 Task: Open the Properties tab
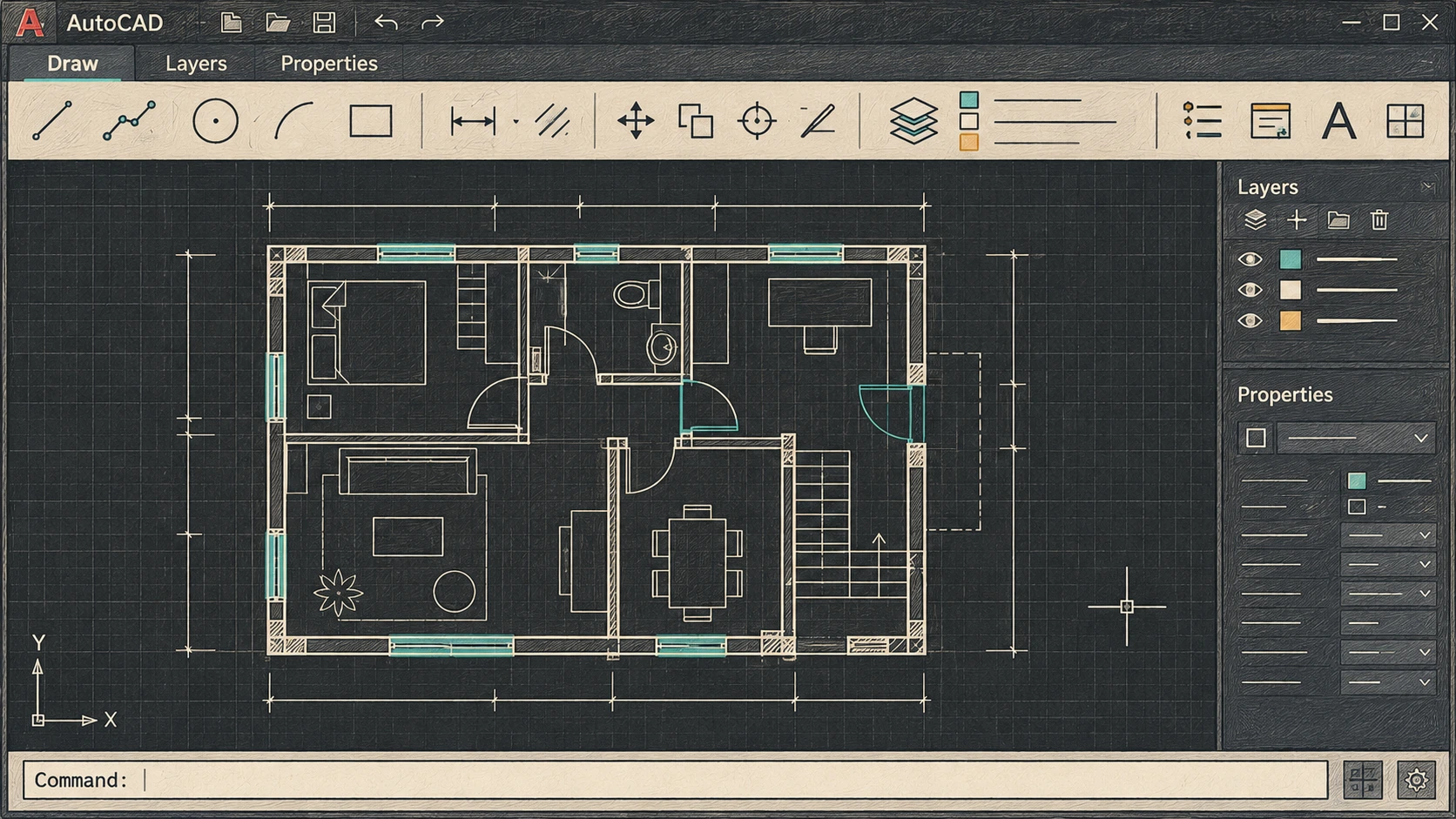(x=329, y=64)
